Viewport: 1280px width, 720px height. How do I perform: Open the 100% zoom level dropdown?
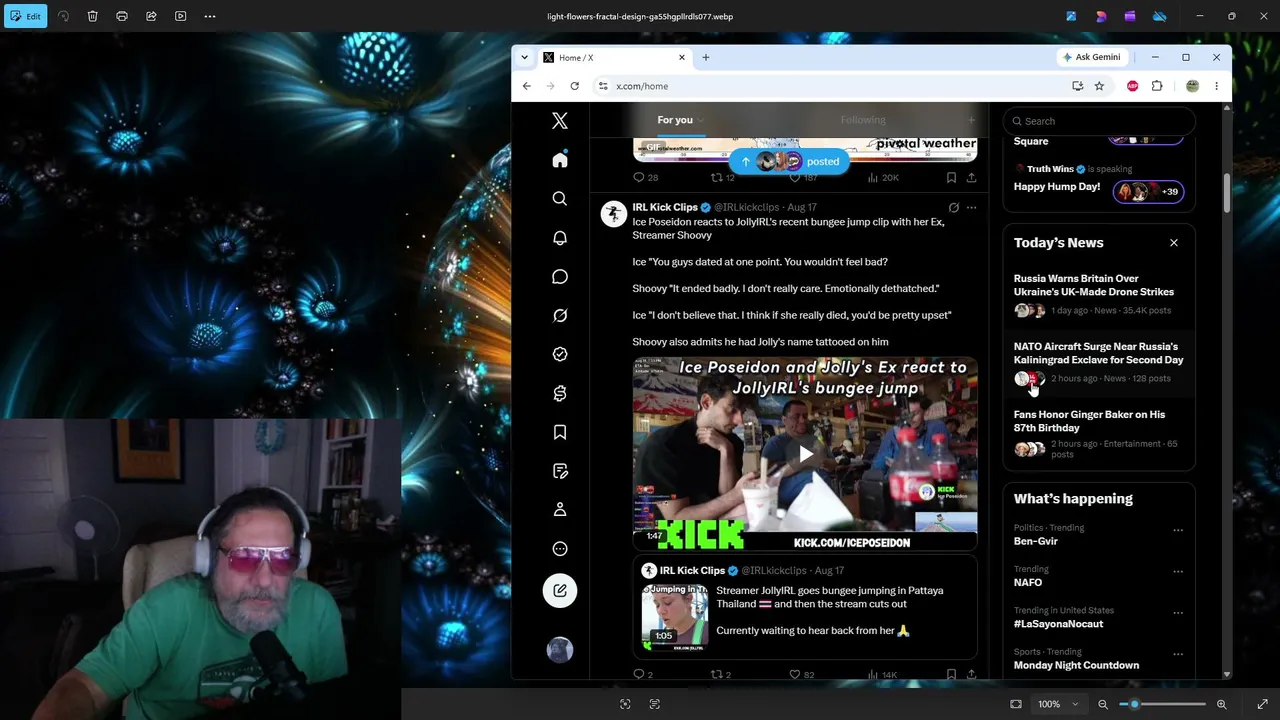[x=1058, y=704]
